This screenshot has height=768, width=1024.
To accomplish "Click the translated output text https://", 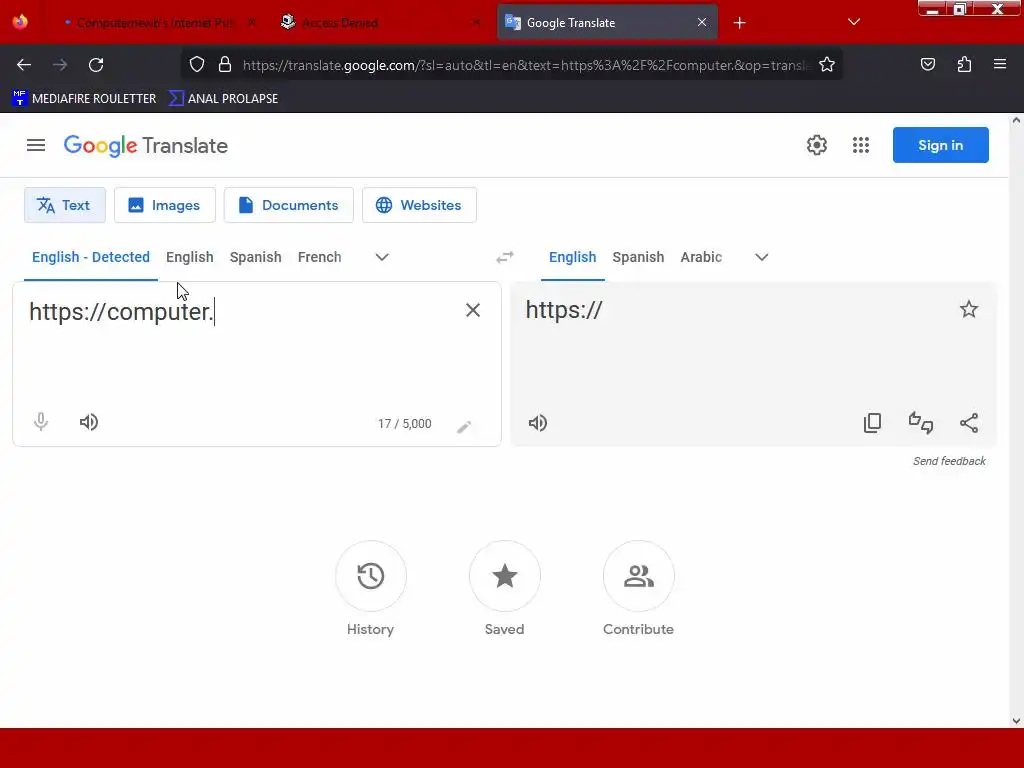I will 564,310.
